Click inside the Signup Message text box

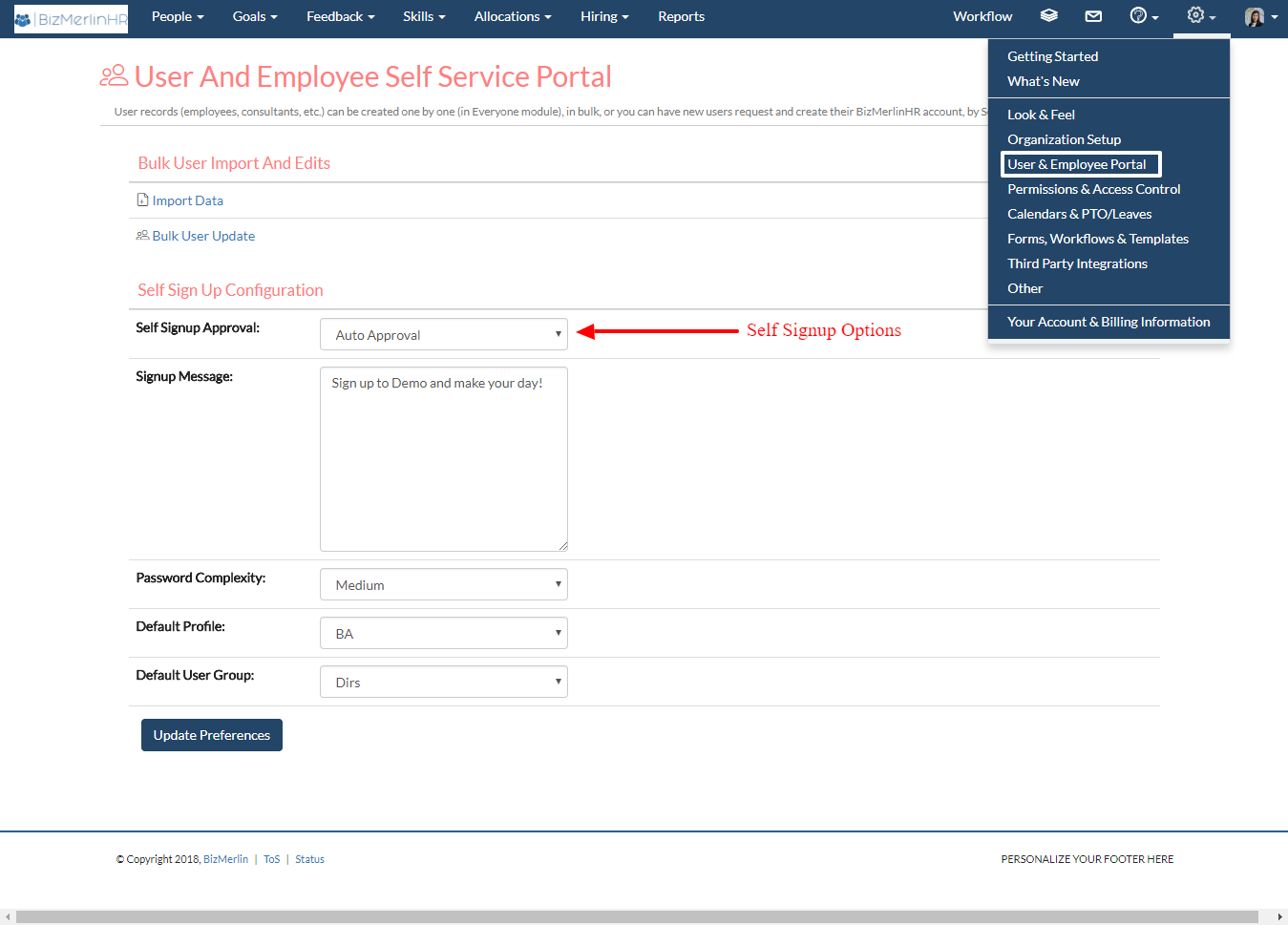coord(443,458)
